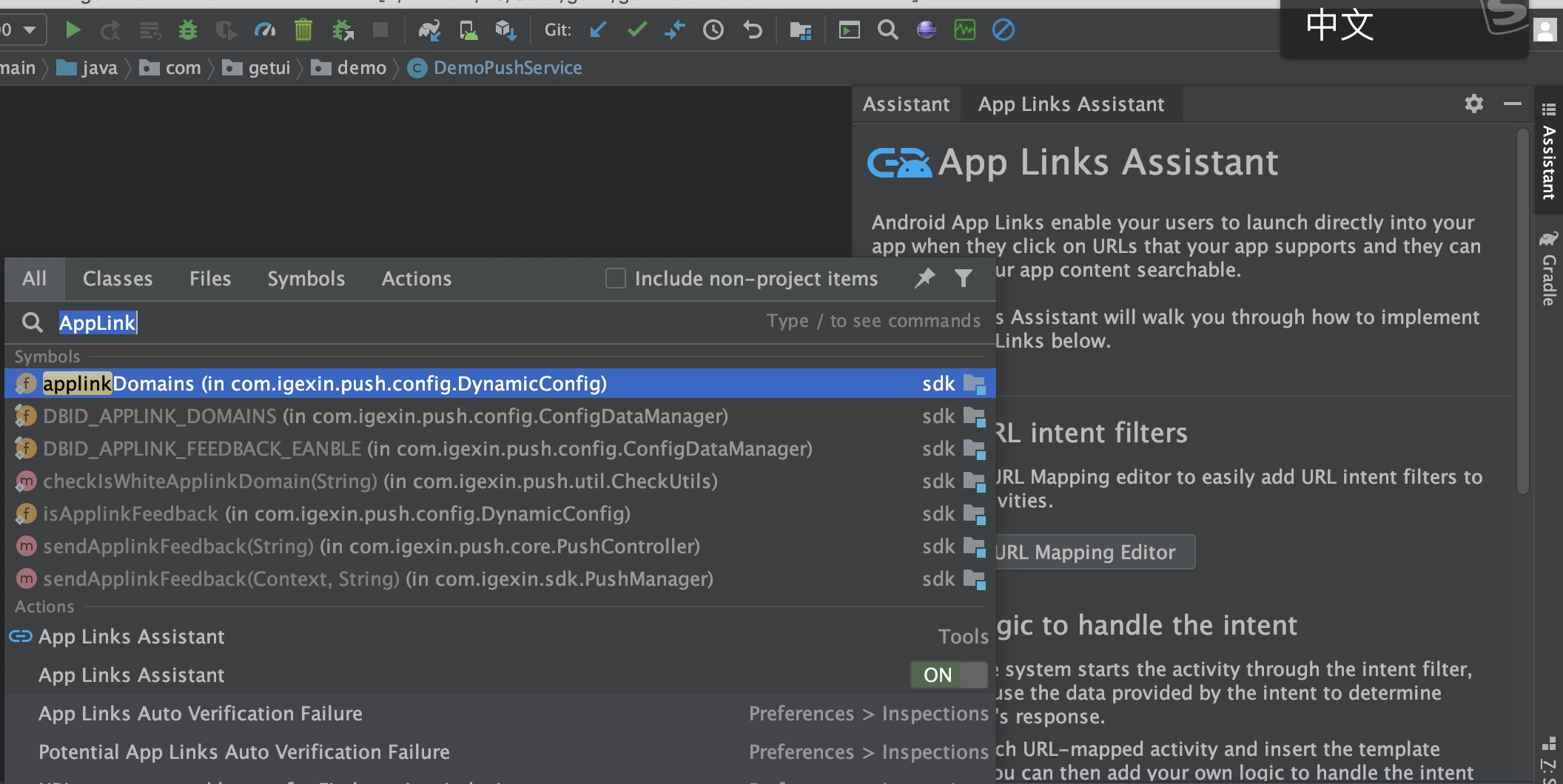Open the search results filter funnel
The image size is (1563, 784).
coord(964,278)
